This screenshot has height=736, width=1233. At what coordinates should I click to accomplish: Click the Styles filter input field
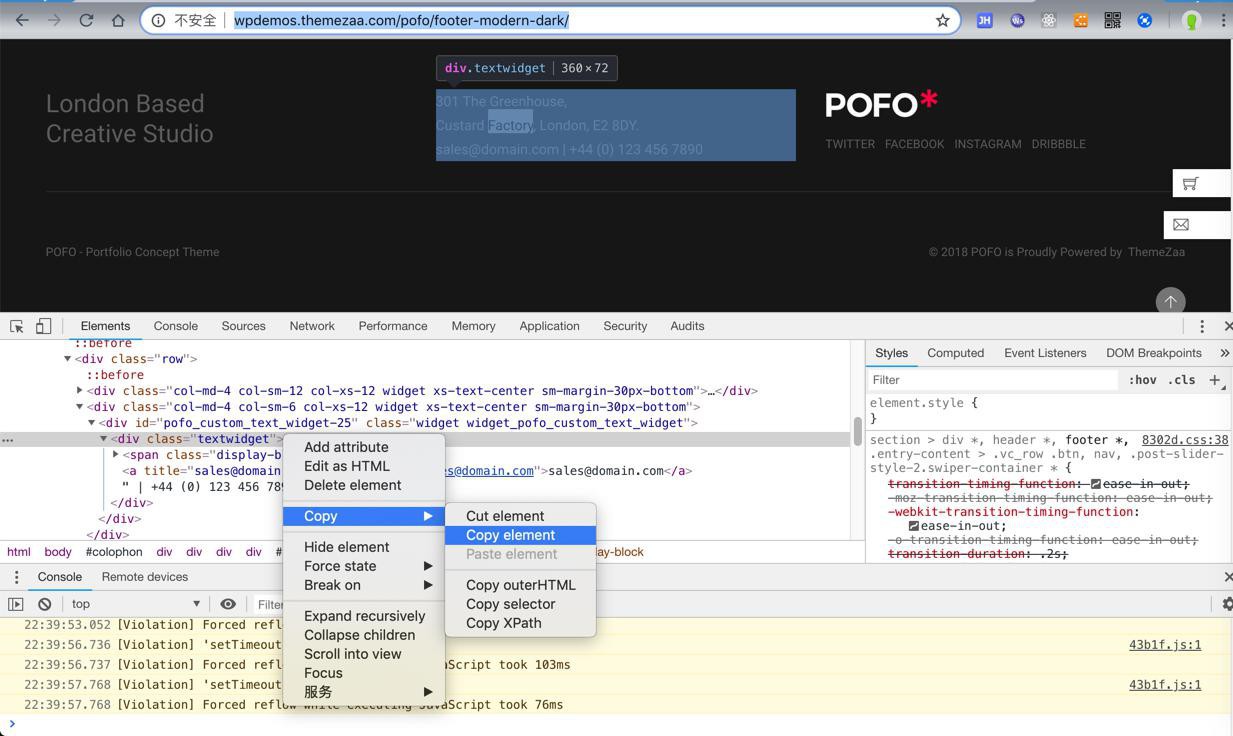[x=993, y=380]
